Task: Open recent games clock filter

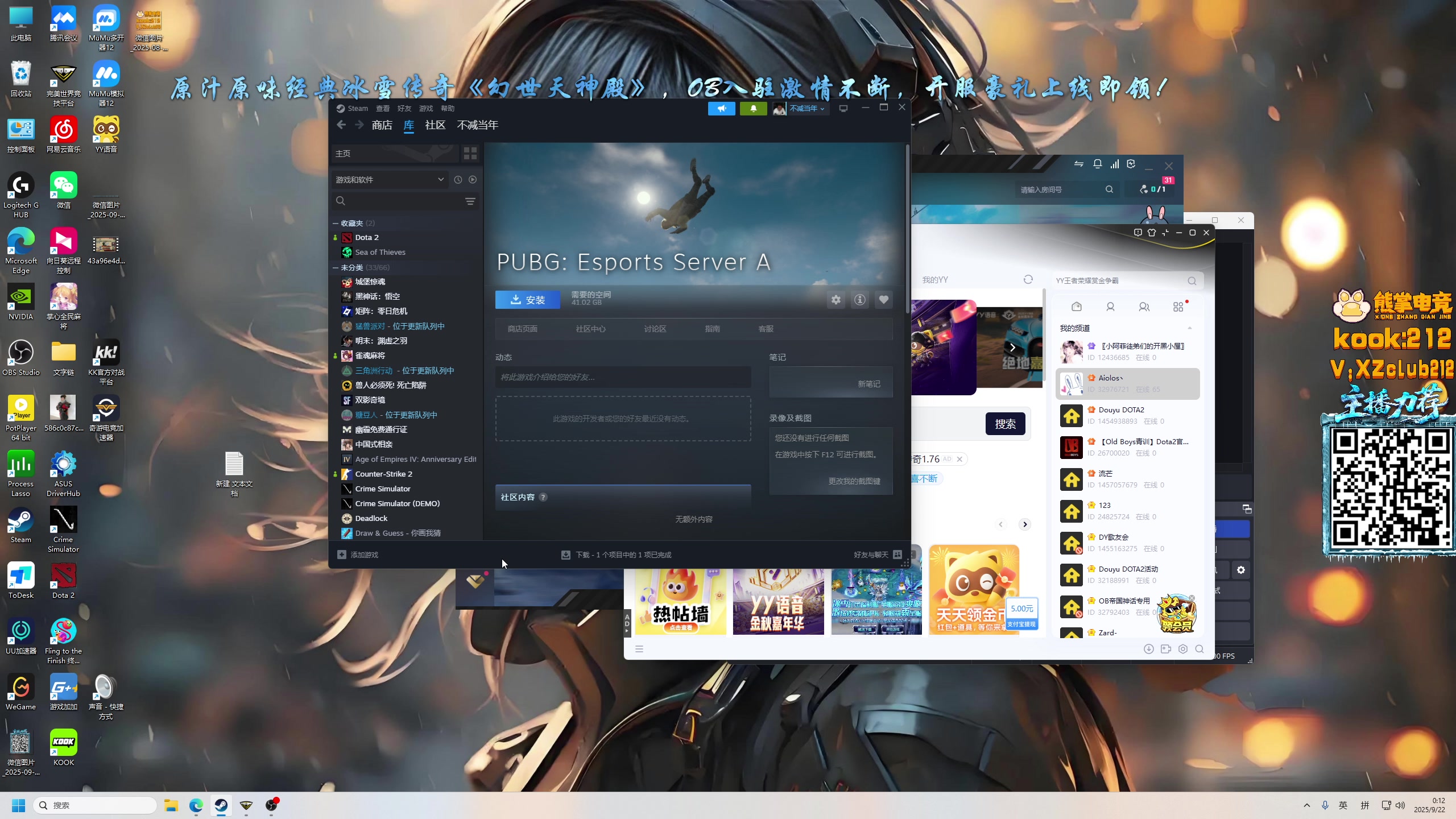Action: click(x=458, y=180)
